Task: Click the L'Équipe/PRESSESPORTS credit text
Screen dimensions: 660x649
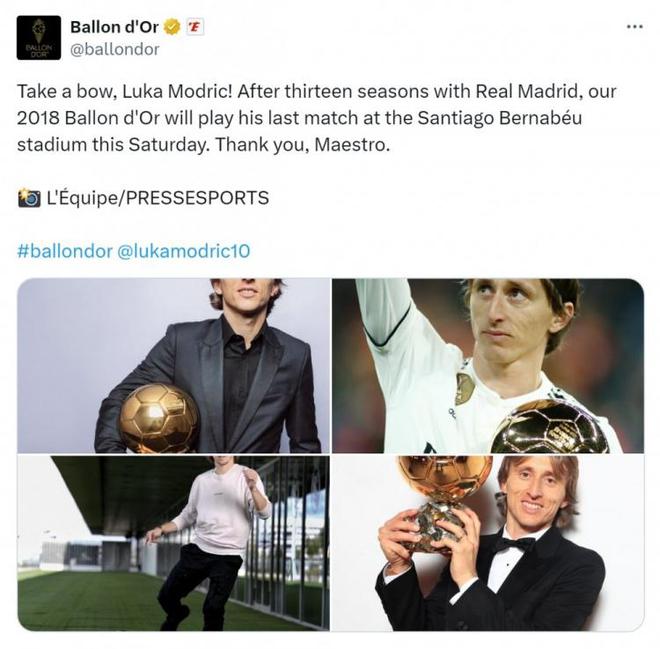Action: [x=157, y=198]
